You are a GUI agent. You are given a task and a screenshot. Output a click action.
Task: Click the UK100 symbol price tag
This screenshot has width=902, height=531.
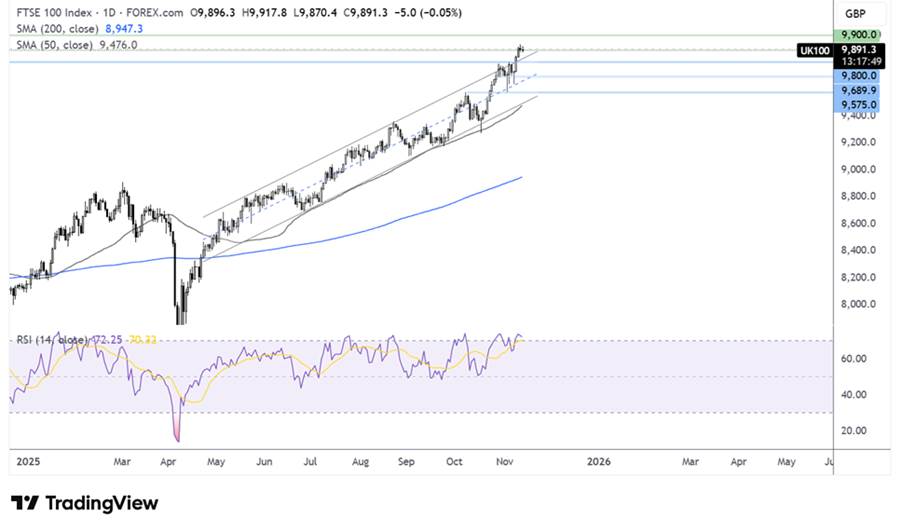pos(815,49)
